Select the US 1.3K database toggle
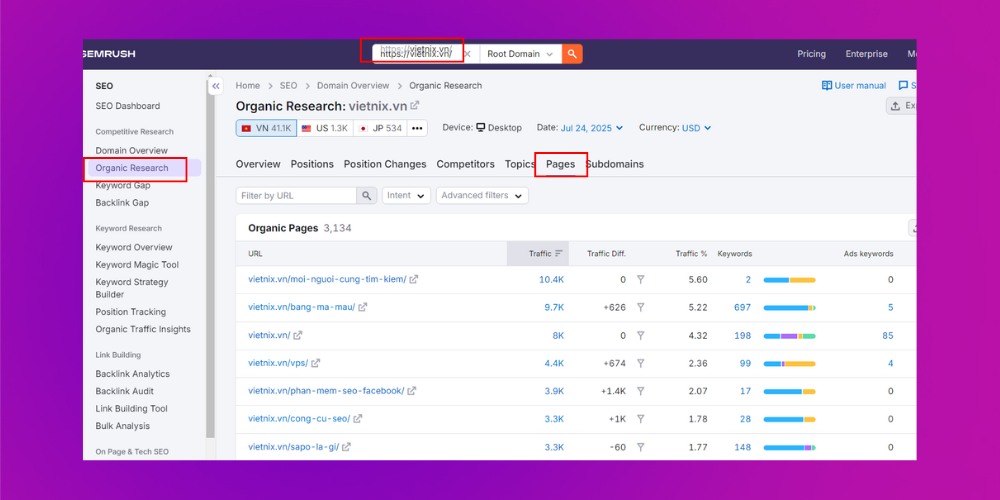 coord(325,128)
